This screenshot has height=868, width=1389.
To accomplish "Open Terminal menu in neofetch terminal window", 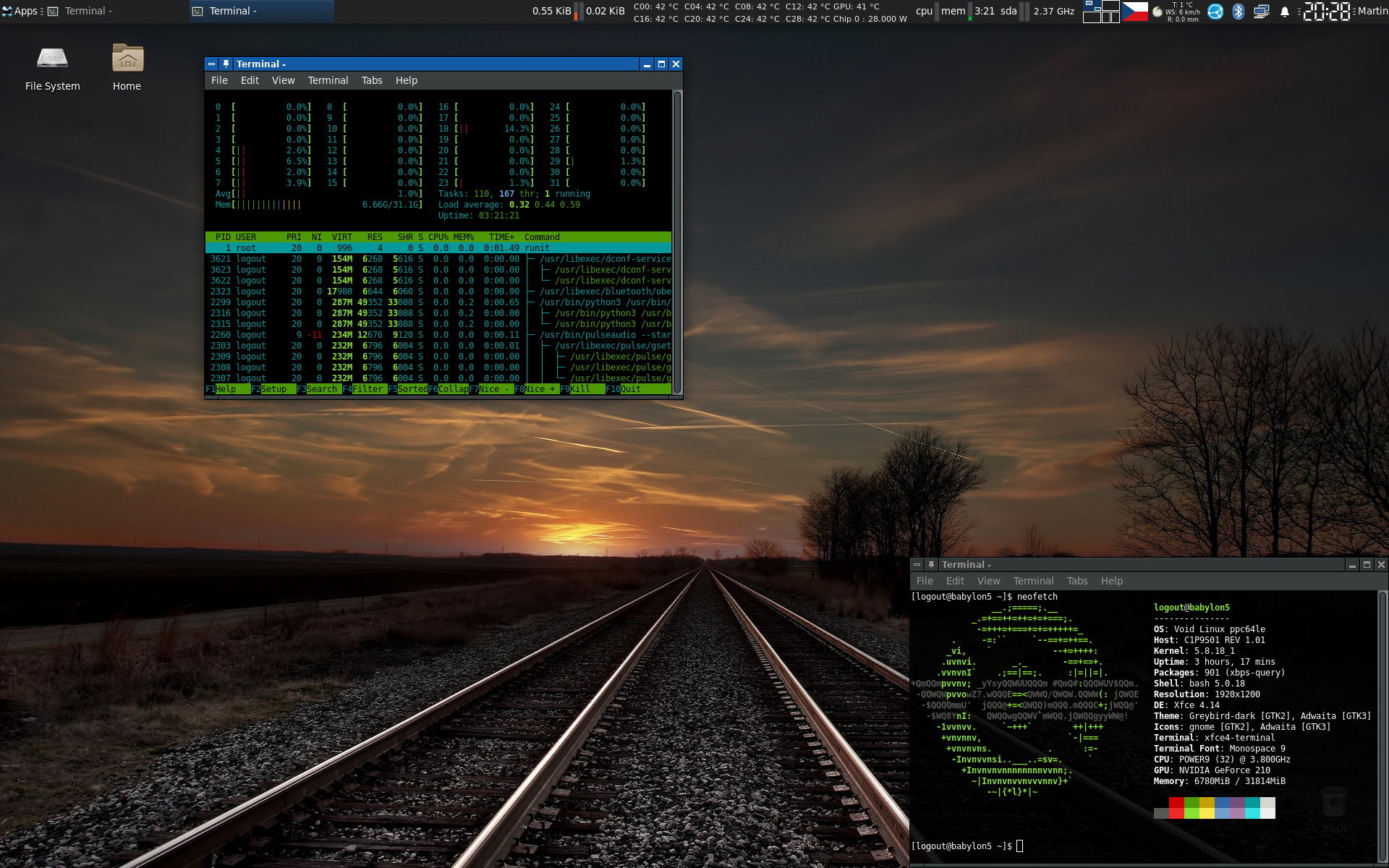I will (x=1033, y=581).
